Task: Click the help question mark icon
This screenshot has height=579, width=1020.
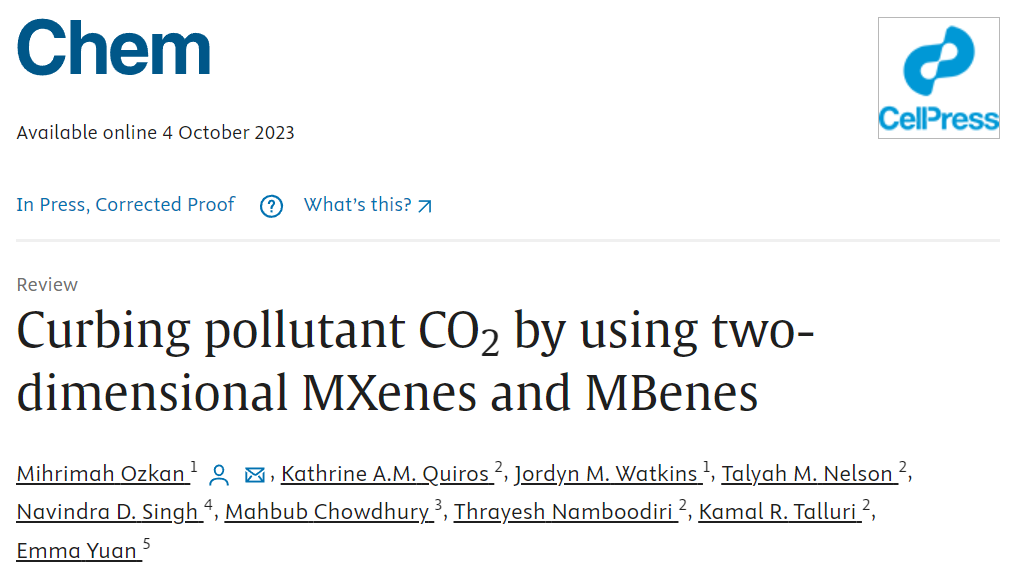Action: tap(271, 206)
